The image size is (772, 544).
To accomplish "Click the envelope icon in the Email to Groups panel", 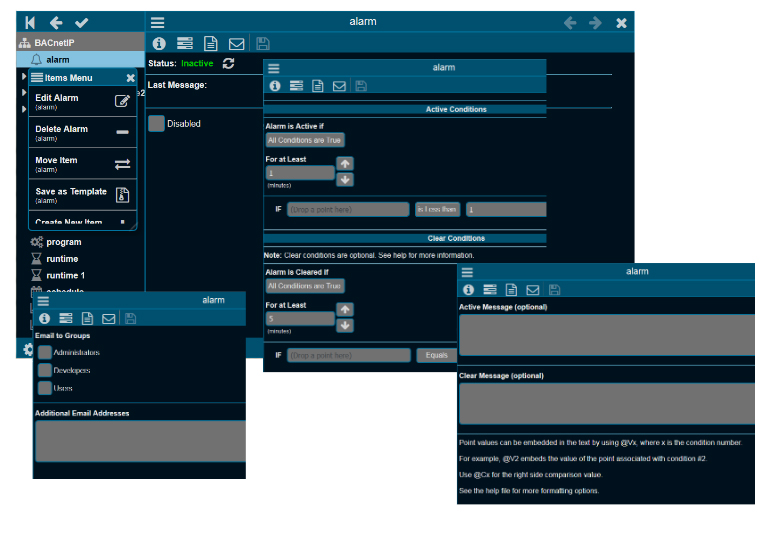I will coord(109,318).
